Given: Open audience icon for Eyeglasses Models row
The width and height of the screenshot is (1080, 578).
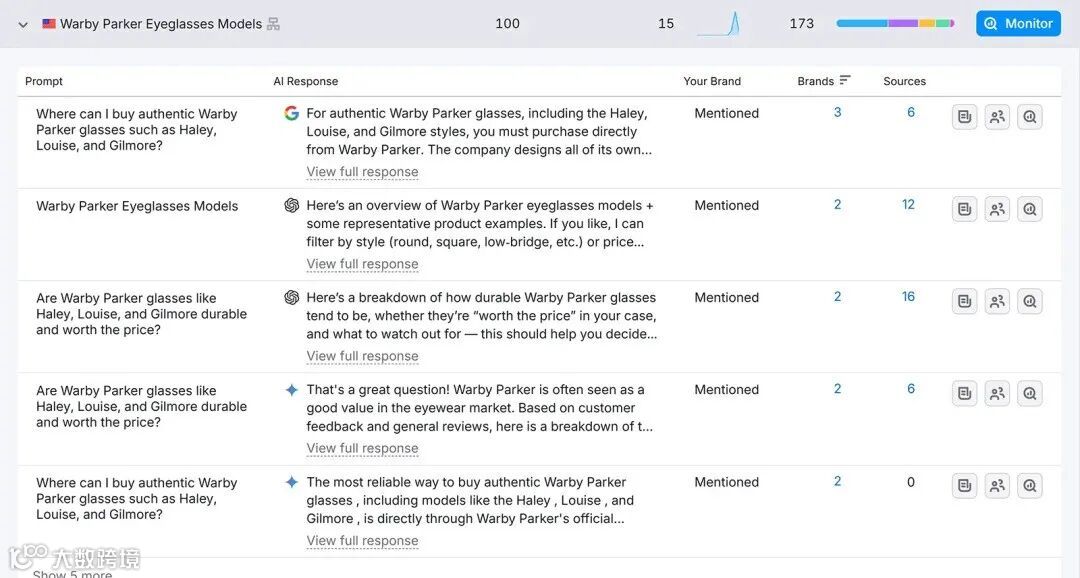Looking at the screenshot, I should [997, 209].
